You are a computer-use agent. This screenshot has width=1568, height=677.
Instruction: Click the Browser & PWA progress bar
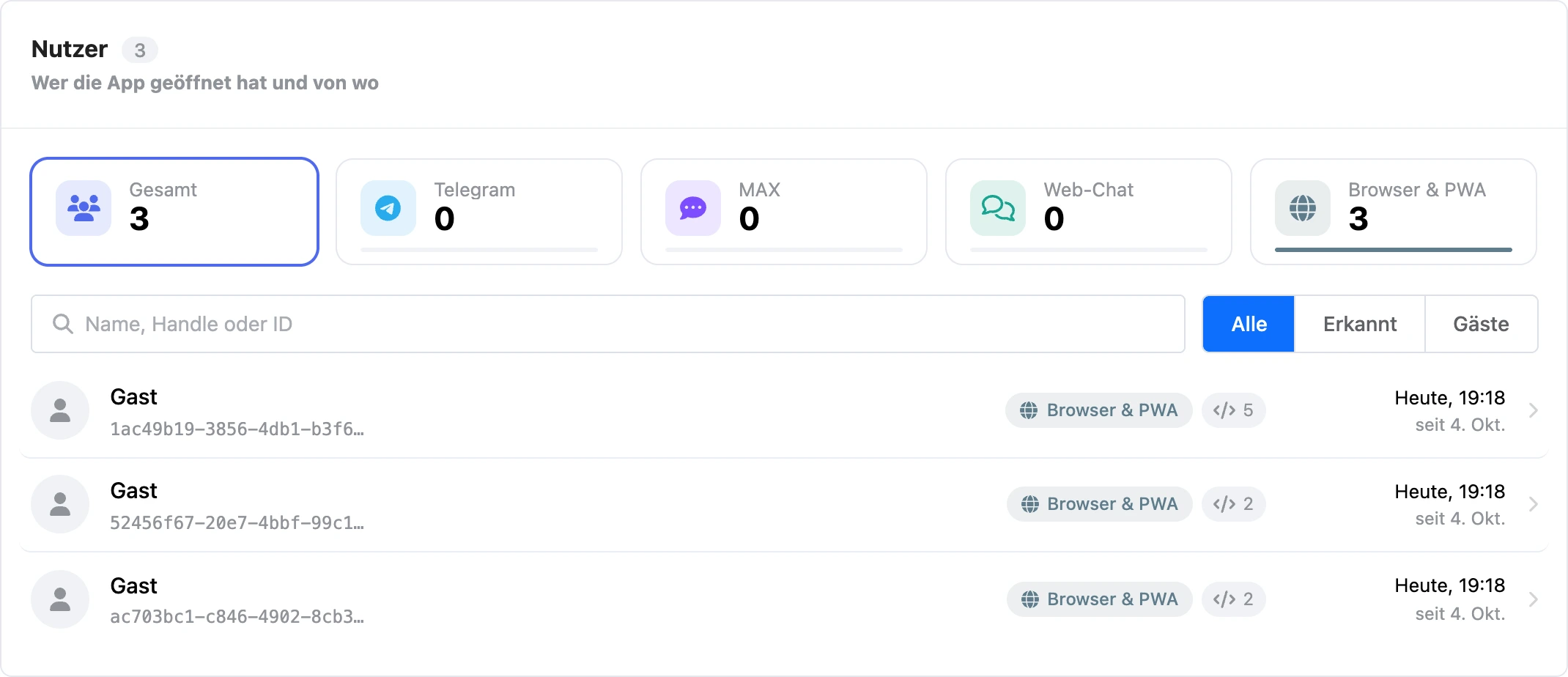pyautogui.click(x=1394, y=250)
